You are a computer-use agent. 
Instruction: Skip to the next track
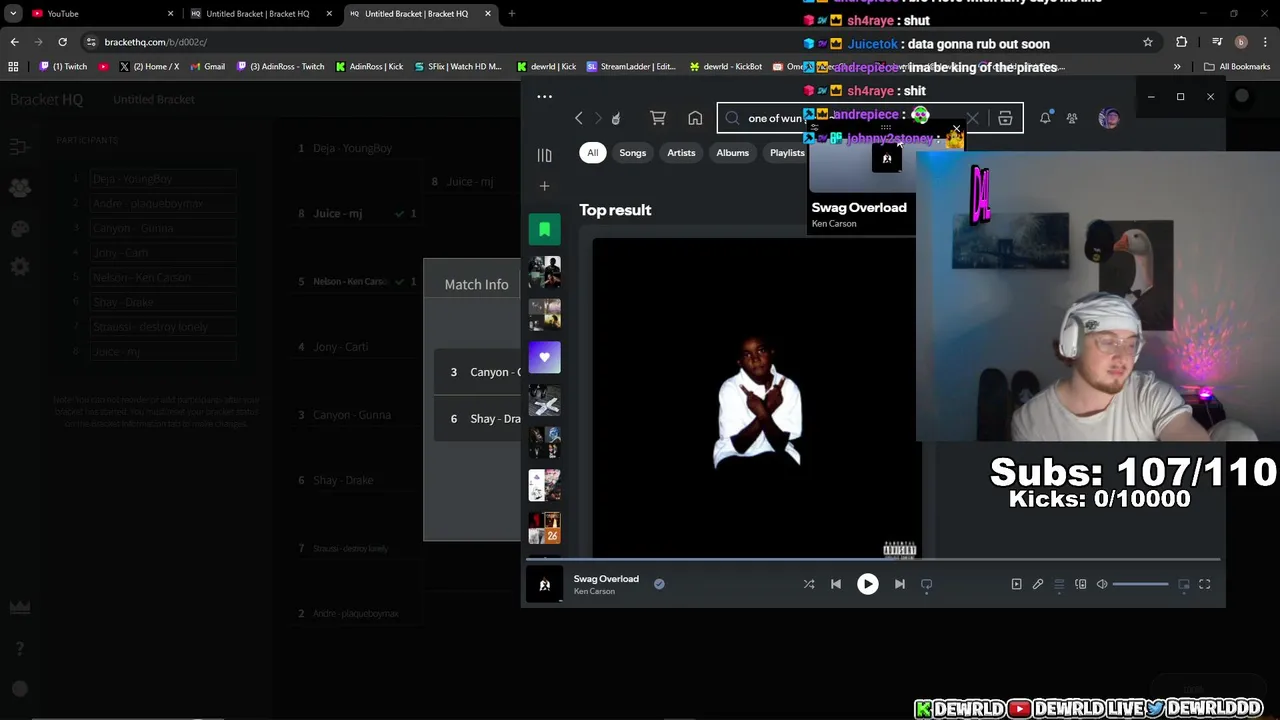tap(899, 584)
